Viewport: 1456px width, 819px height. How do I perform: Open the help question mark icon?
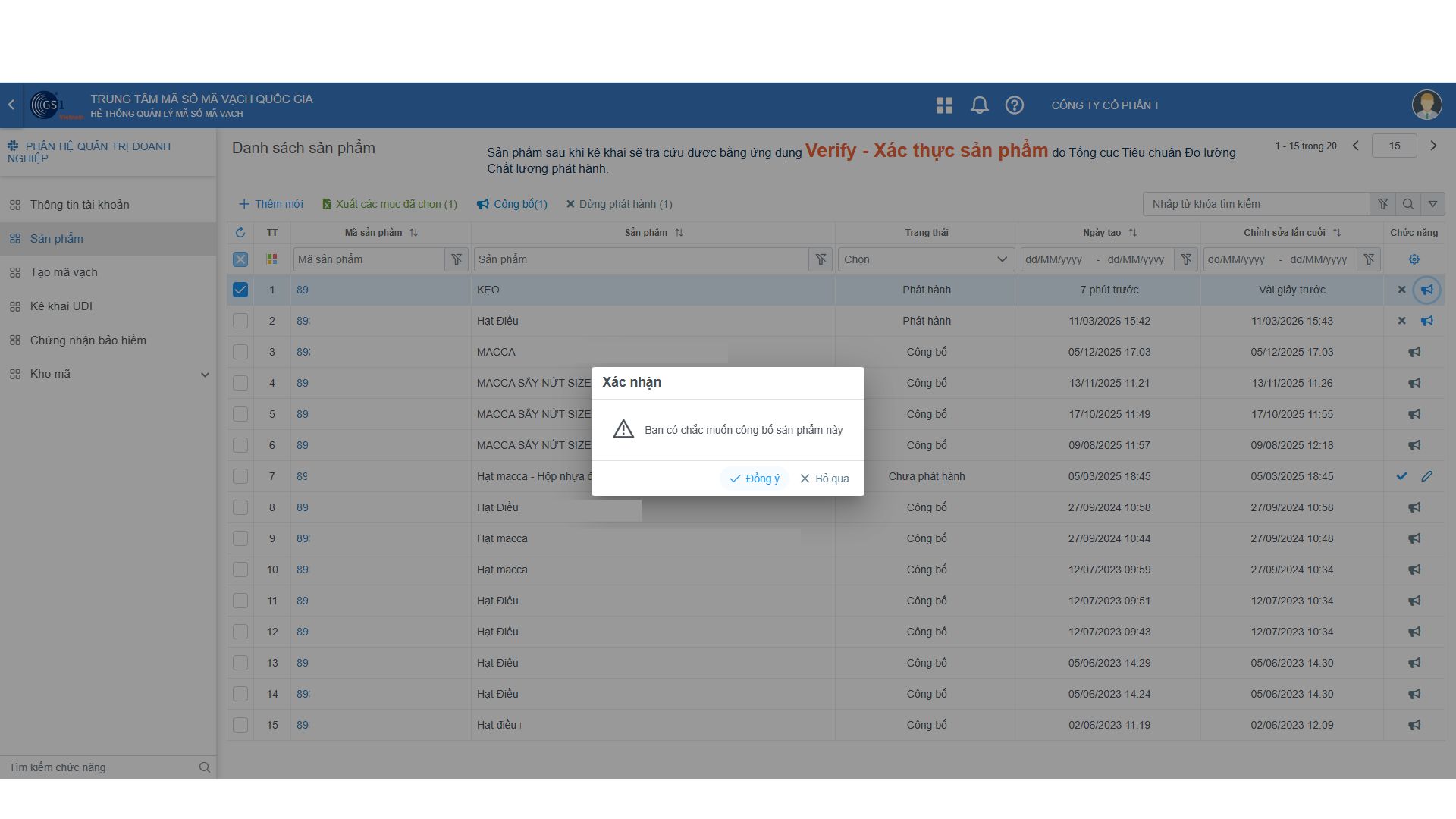(1014, 105)
